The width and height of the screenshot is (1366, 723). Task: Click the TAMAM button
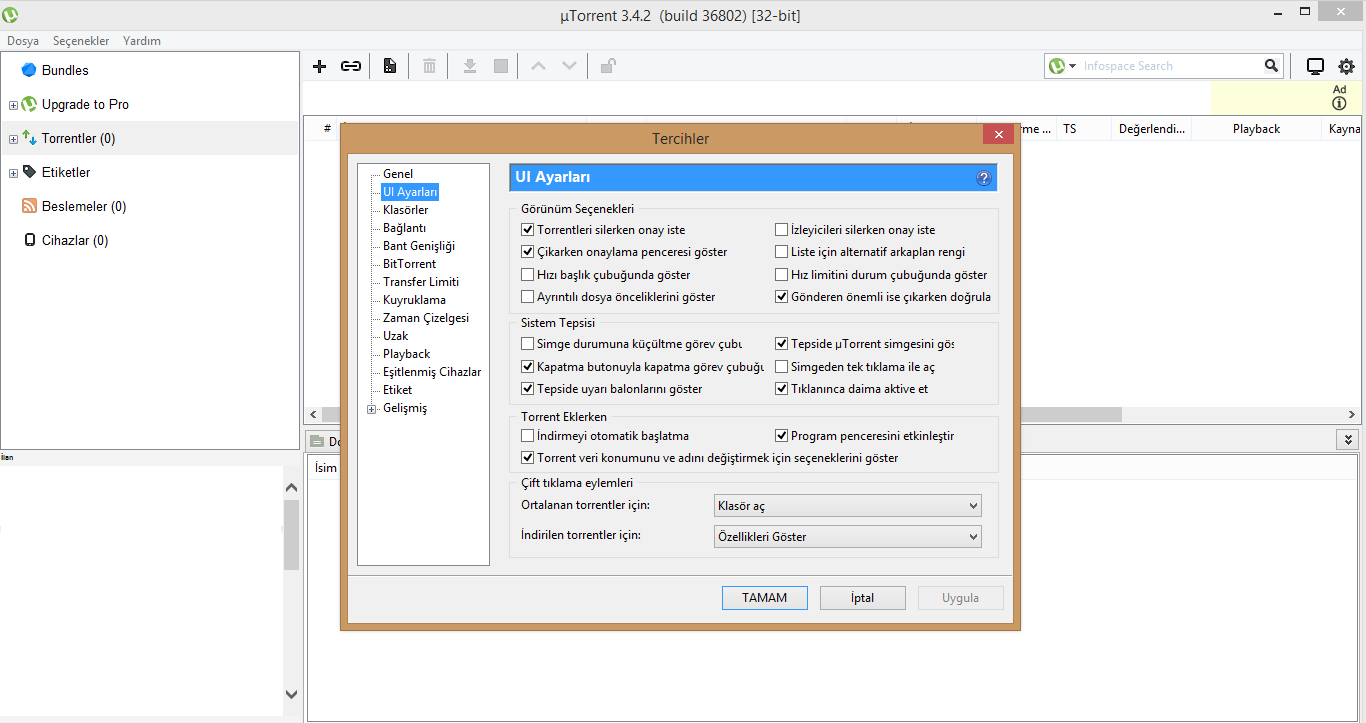pos(764,598)
